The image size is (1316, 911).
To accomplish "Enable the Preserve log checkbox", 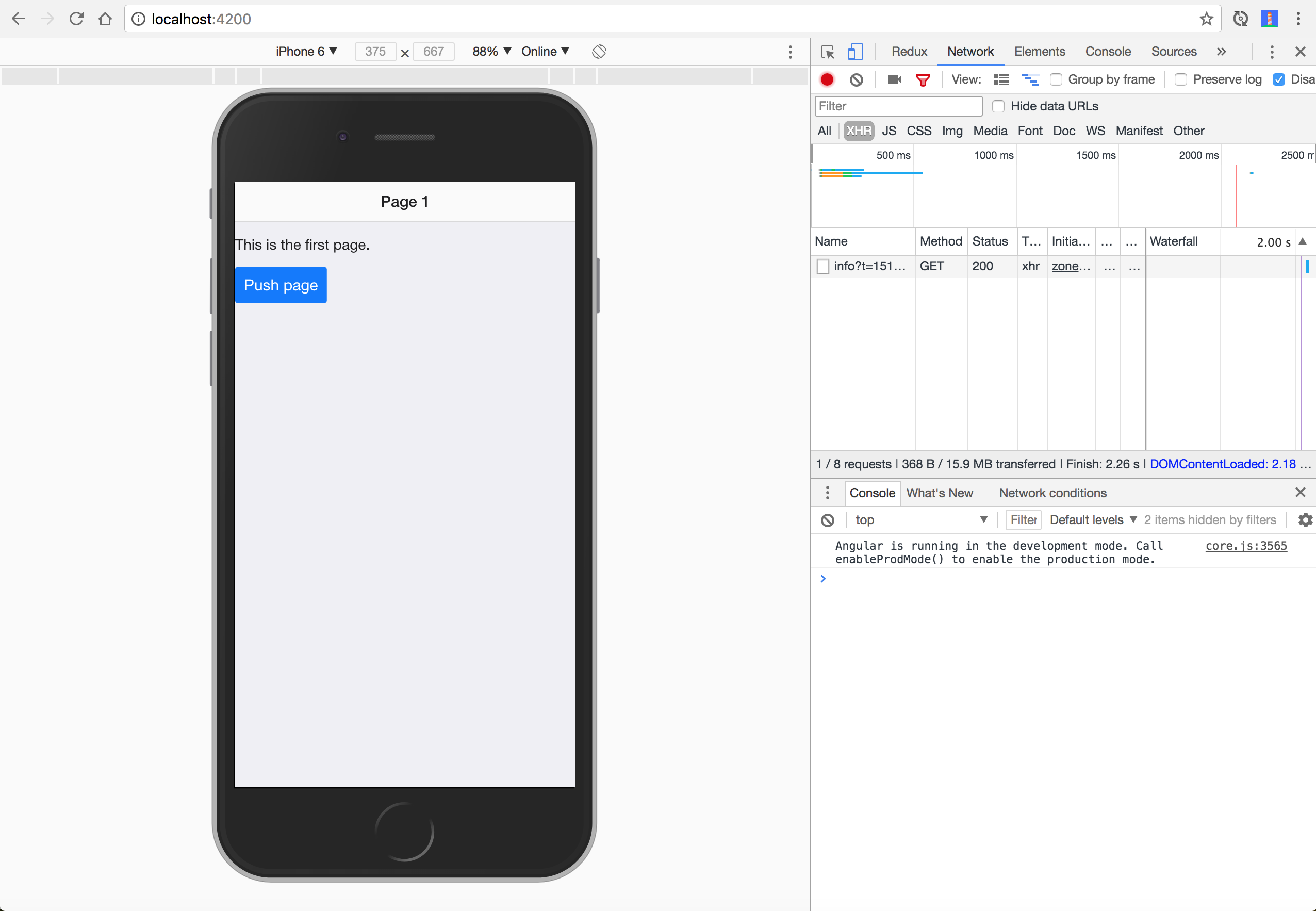I will 1181,79.
